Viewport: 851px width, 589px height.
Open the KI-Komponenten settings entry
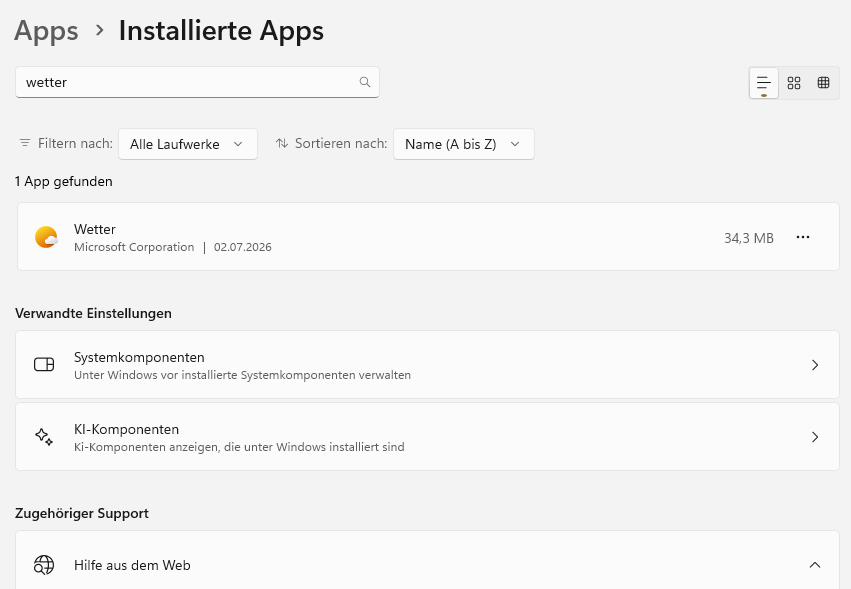click(x=427, y=436)
